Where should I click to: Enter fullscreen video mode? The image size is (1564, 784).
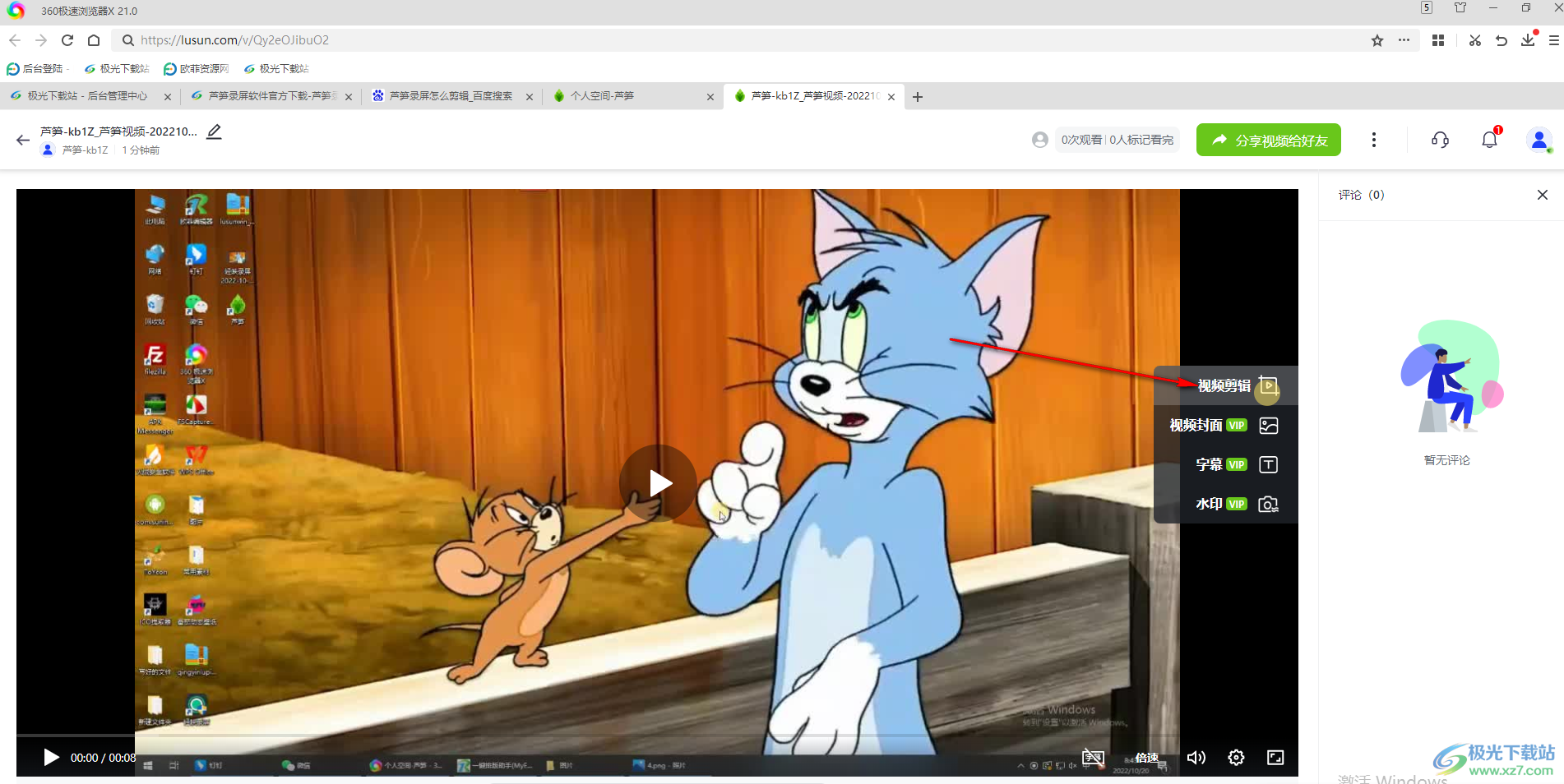(x=1275, y=757)
